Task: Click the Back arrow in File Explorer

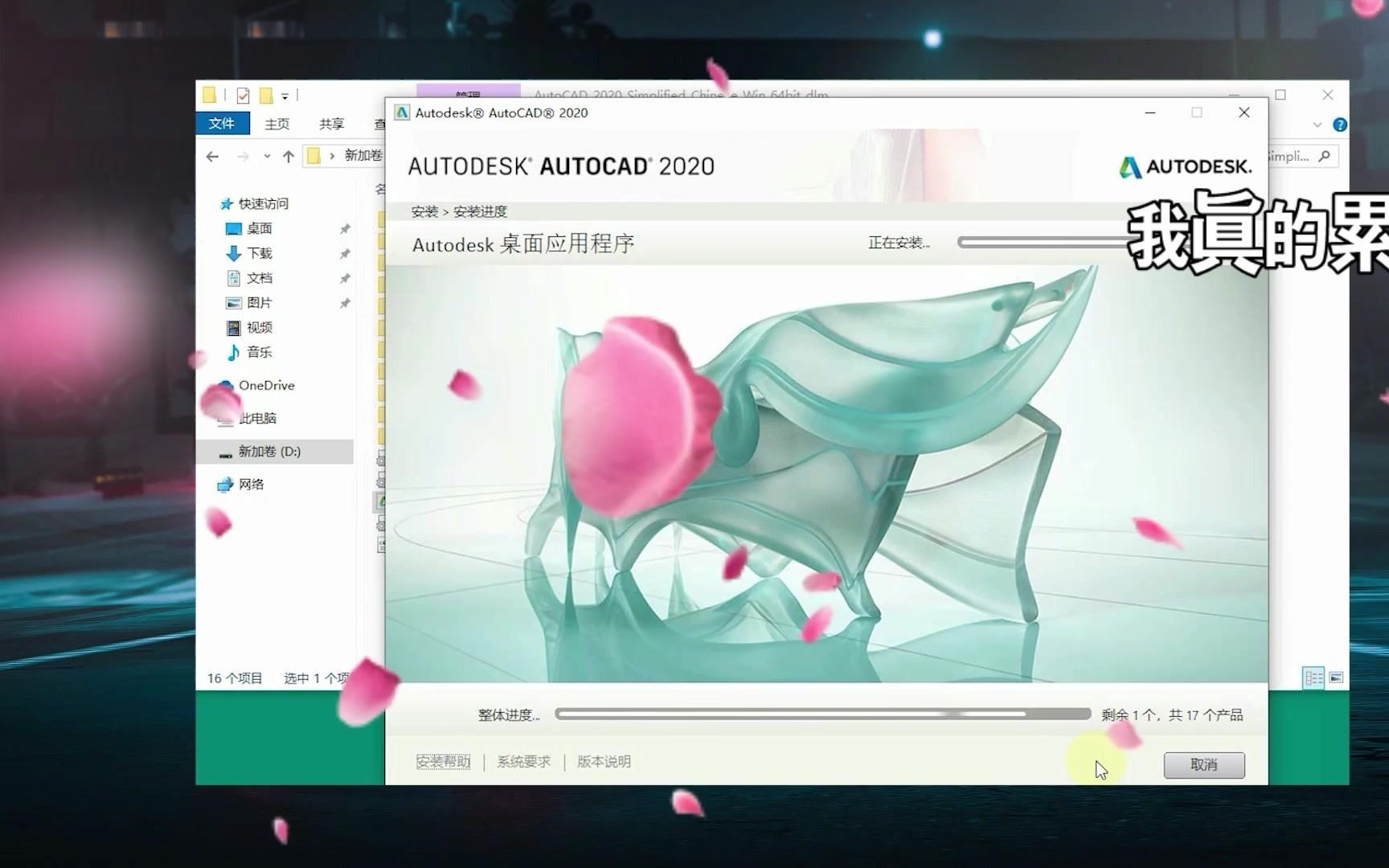Action: (x=212, y=156)
